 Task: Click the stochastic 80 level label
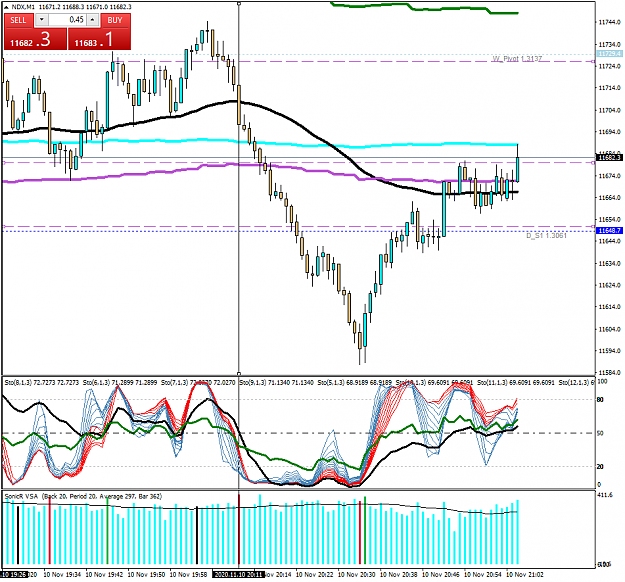[600, 399]
